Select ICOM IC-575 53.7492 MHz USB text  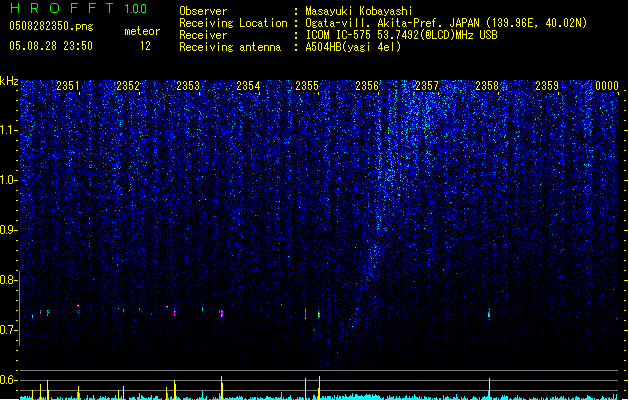pos(401,35)
